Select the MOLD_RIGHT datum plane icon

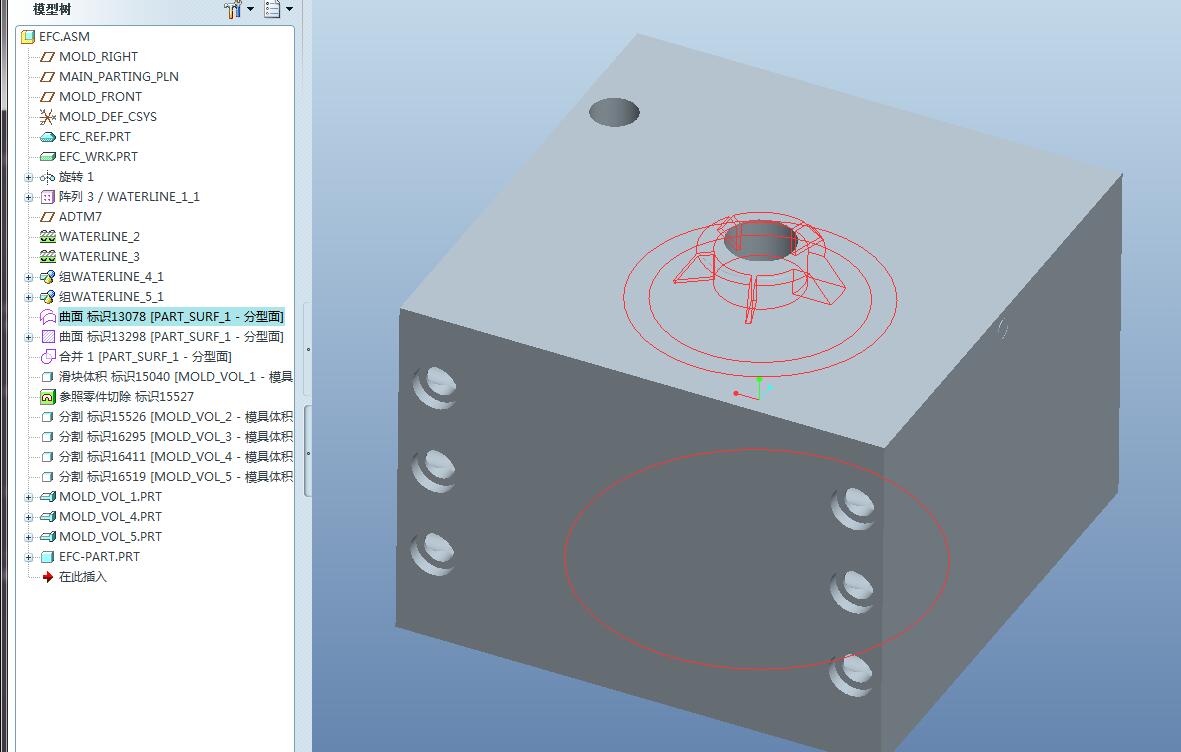(47, 57)
